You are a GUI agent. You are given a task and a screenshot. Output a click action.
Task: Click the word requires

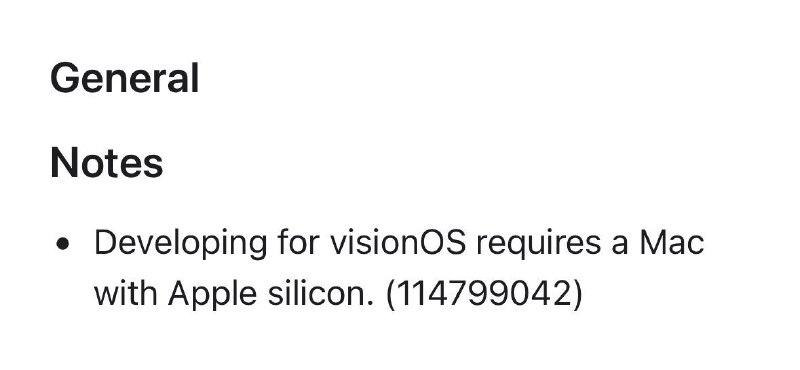point(539,245)
